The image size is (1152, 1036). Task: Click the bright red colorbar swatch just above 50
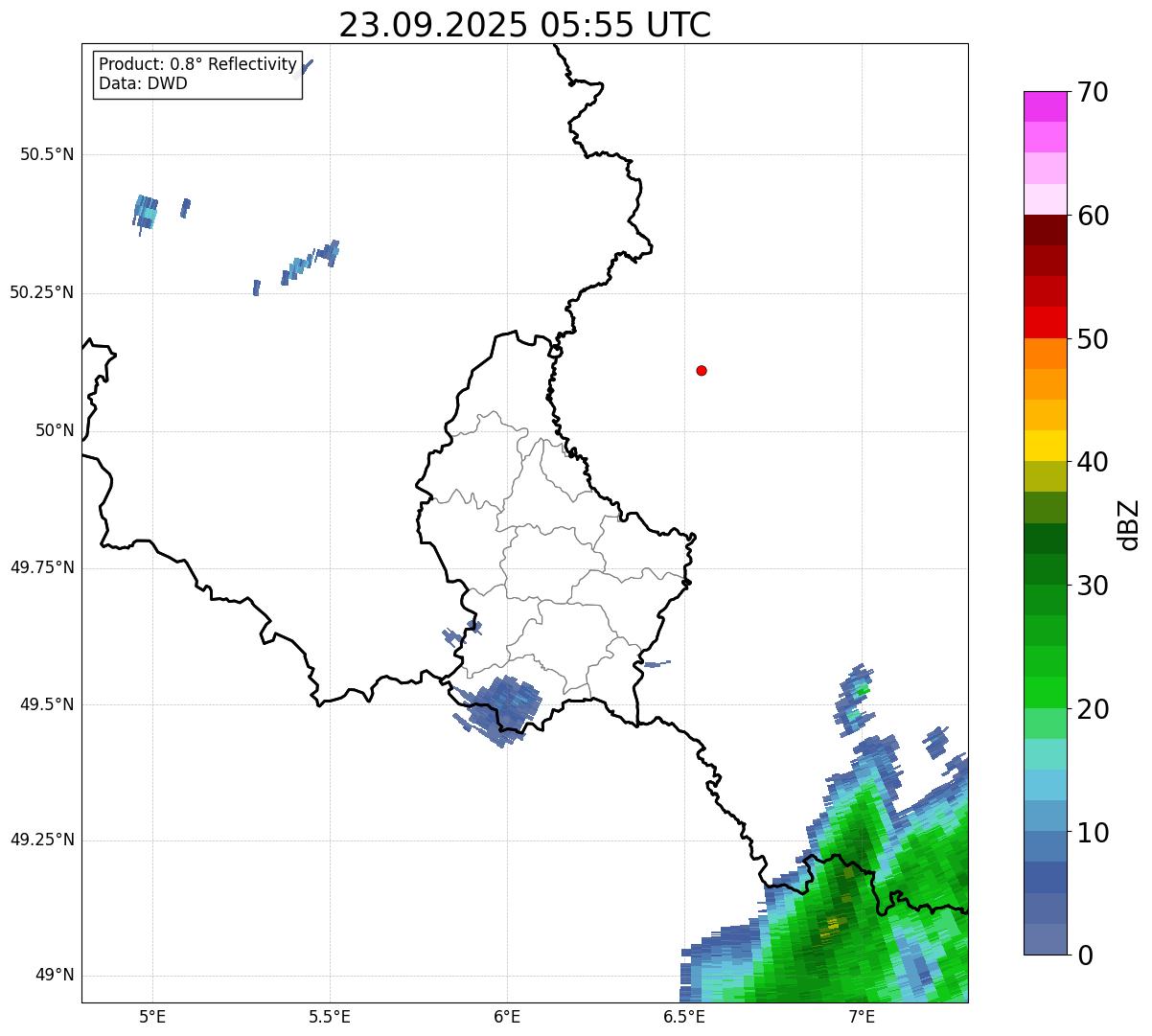[x=1045, y=323]
